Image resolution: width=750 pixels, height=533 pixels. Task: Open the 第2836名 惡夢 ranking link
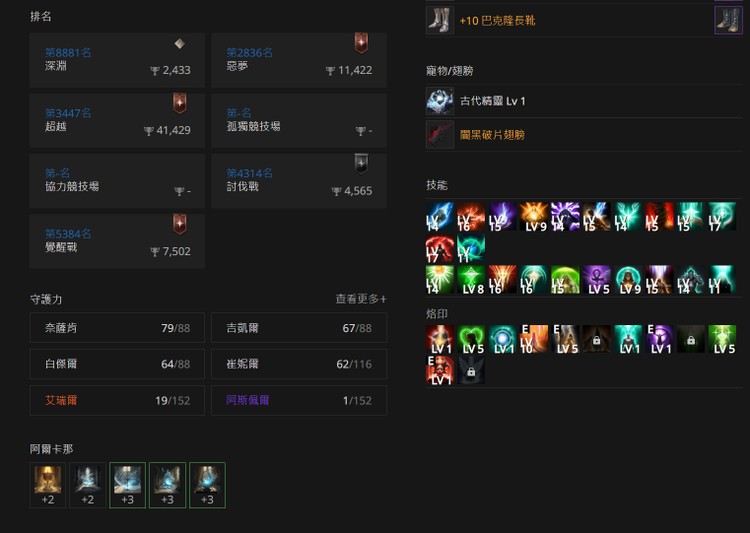pos(249,53)
